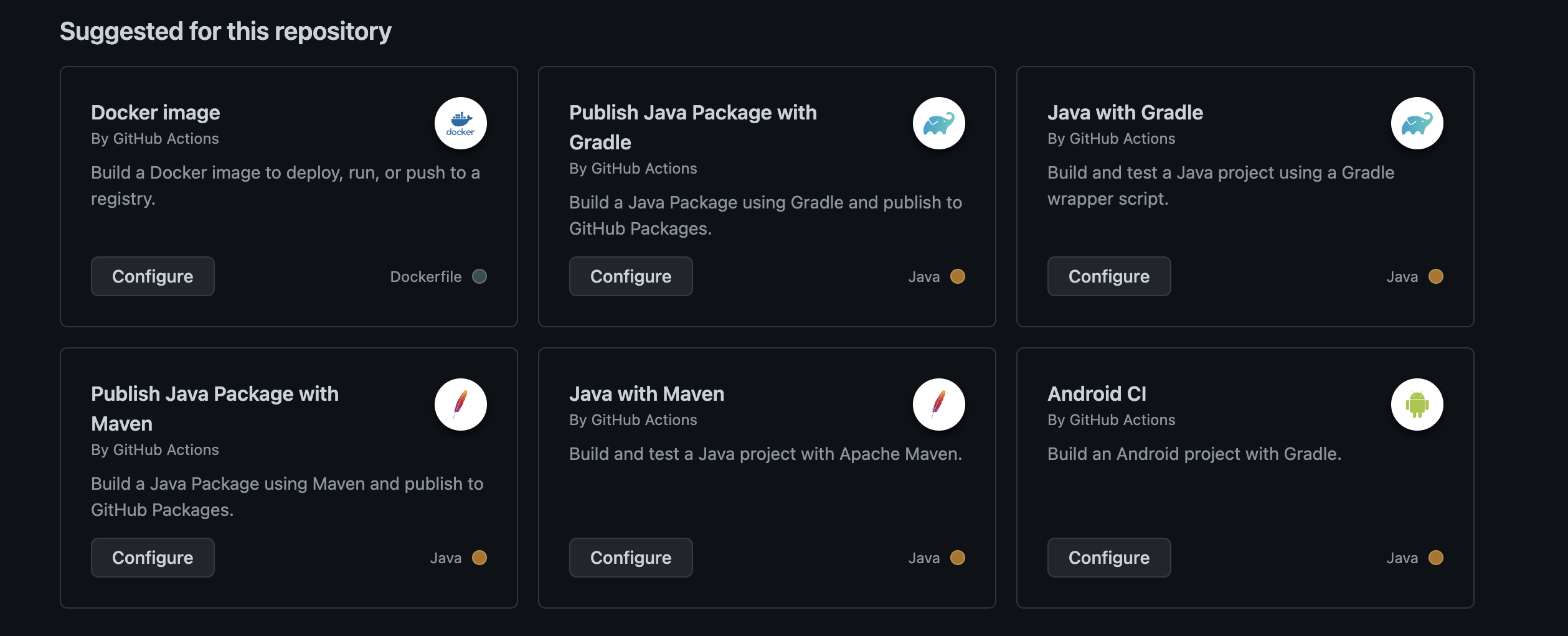Configure the Docker image workflow
This screenshot has height=636, width=1568.
coord(153,276)
